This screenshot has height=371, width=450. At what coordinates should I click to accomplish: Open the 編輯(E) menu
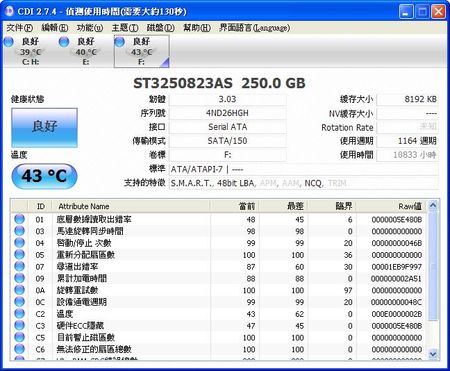click(x=55, y=28)
